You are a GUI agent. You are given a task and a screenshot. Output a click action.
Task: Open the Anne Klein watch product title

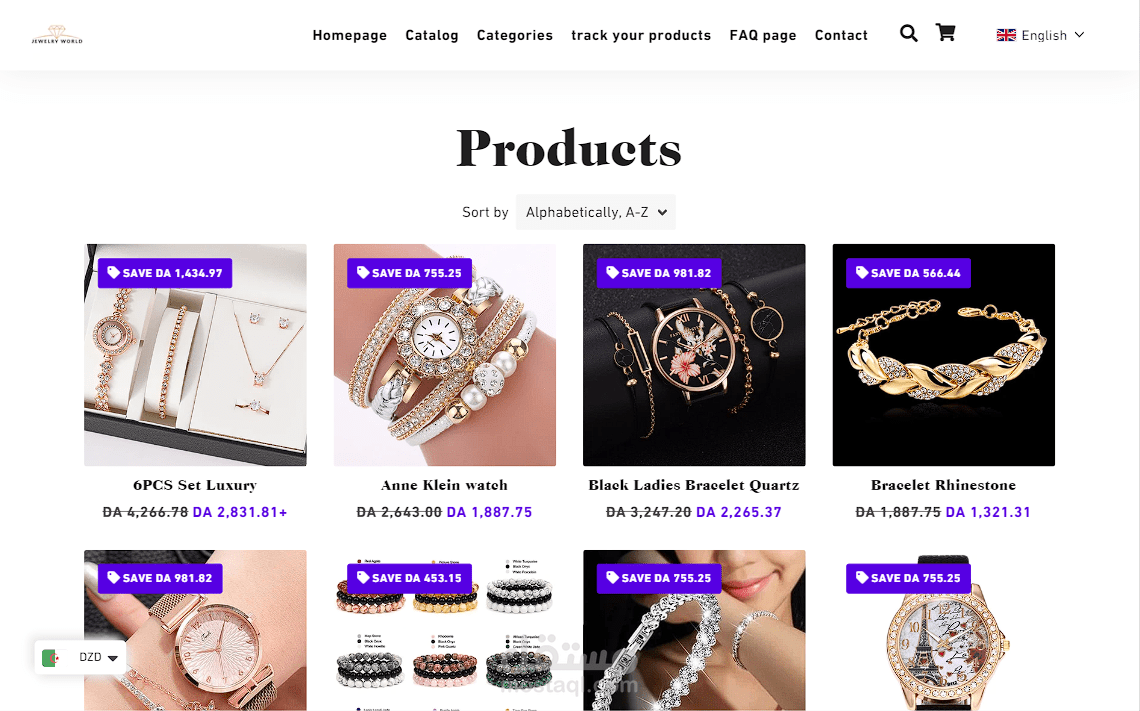click(x=444, y=485)
